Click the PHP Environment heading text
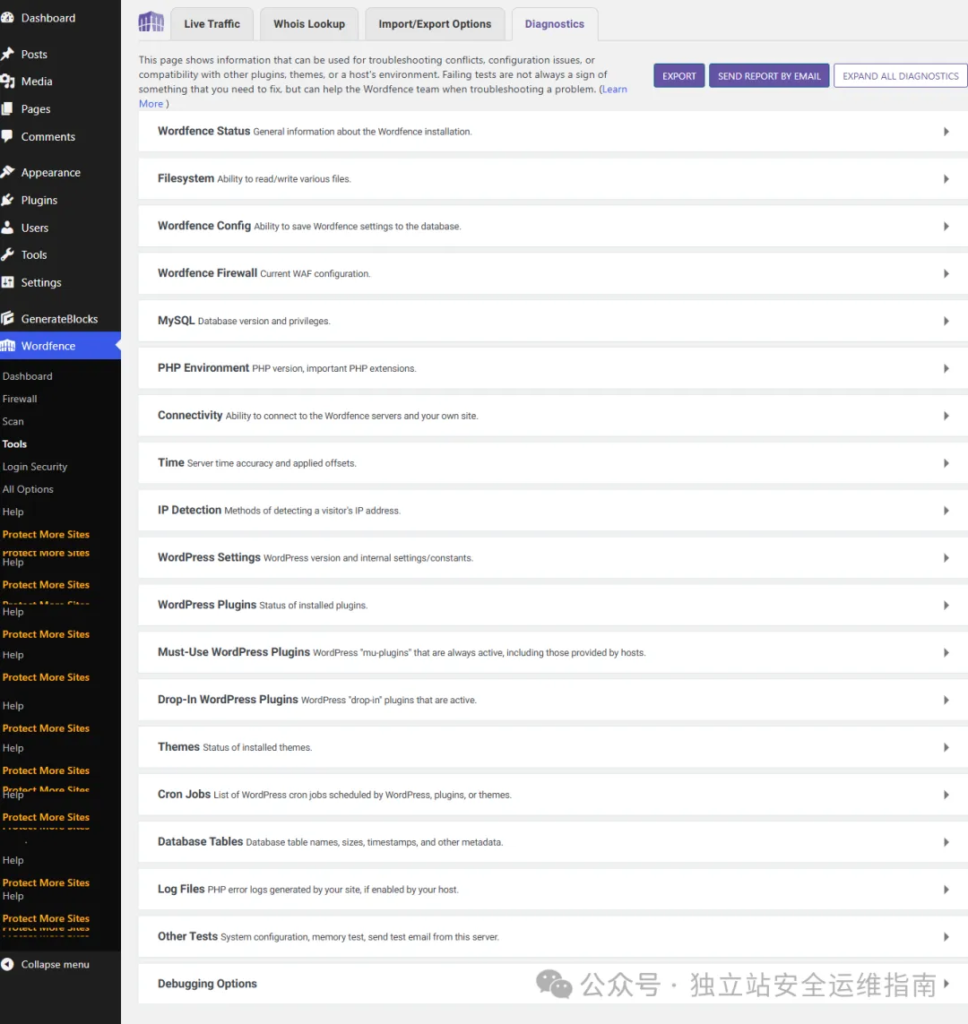The height and width of the screenshot is (1024, 968). pyautogui.click(x=203, y=368)
